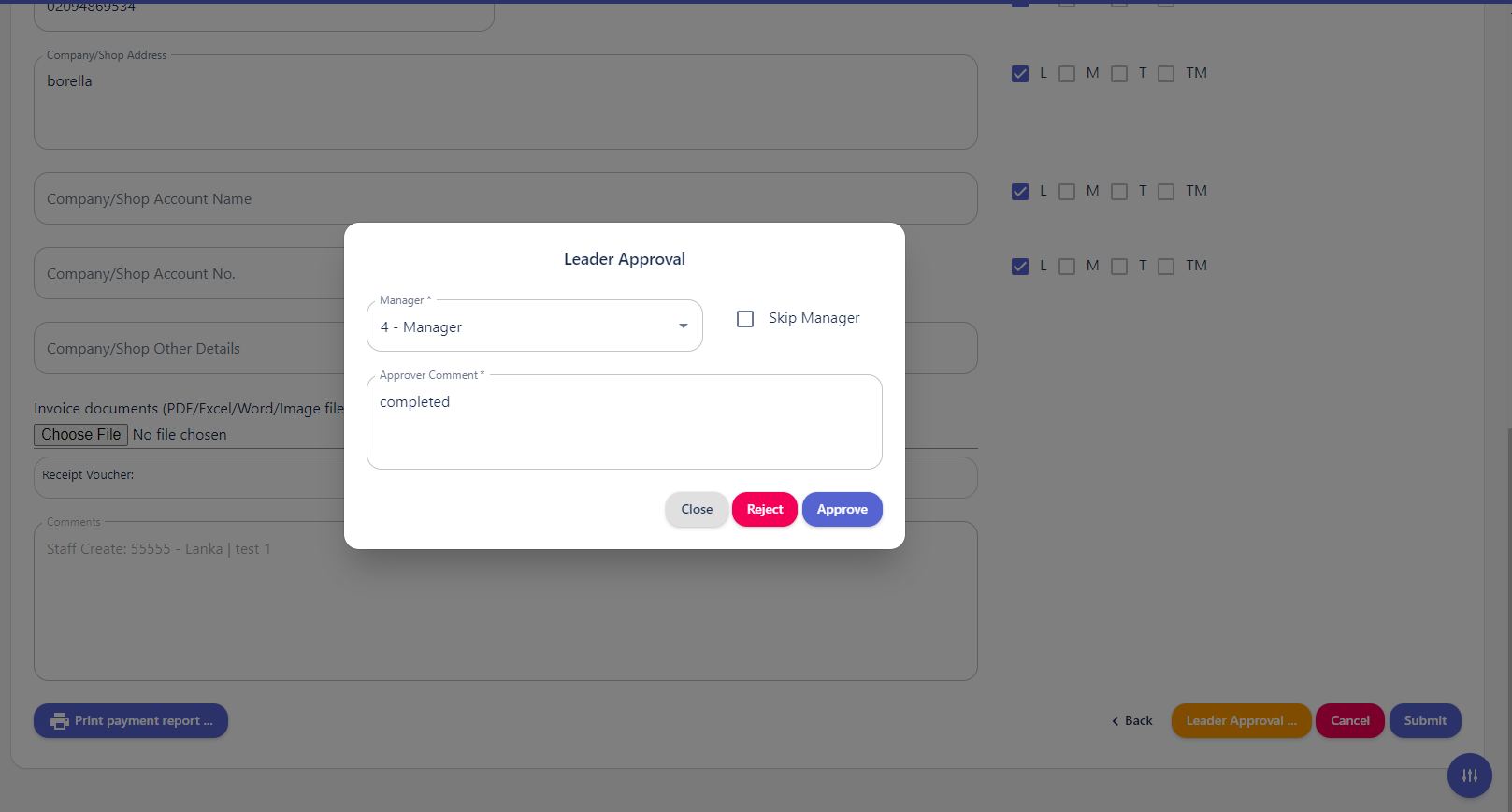Click Choose File for invoice documents
The height and width of the screenshot is (812, 1512).
click(x=81, y=435)
